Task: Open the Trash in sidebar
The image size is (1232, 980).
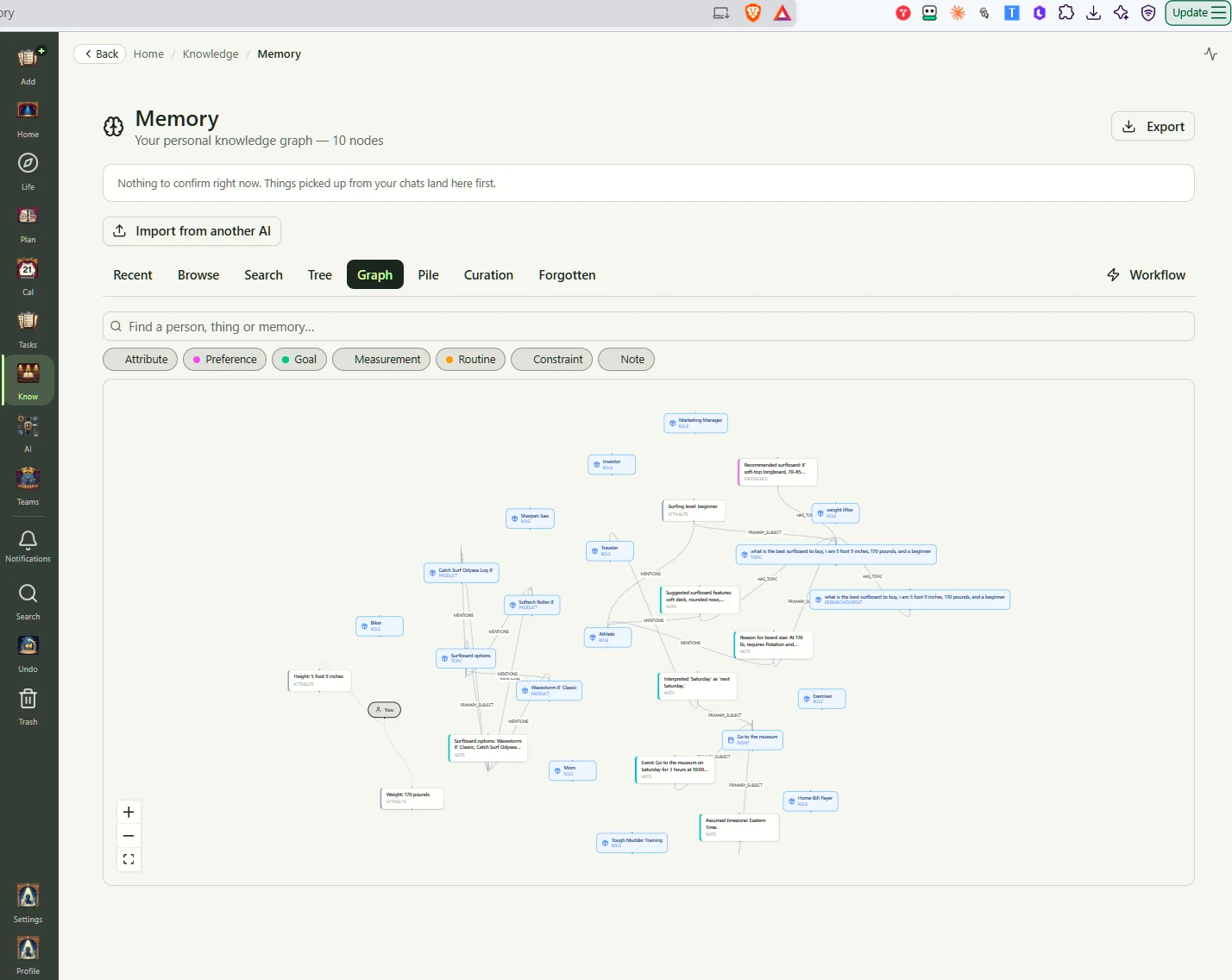Action: (x=28, y=707)
